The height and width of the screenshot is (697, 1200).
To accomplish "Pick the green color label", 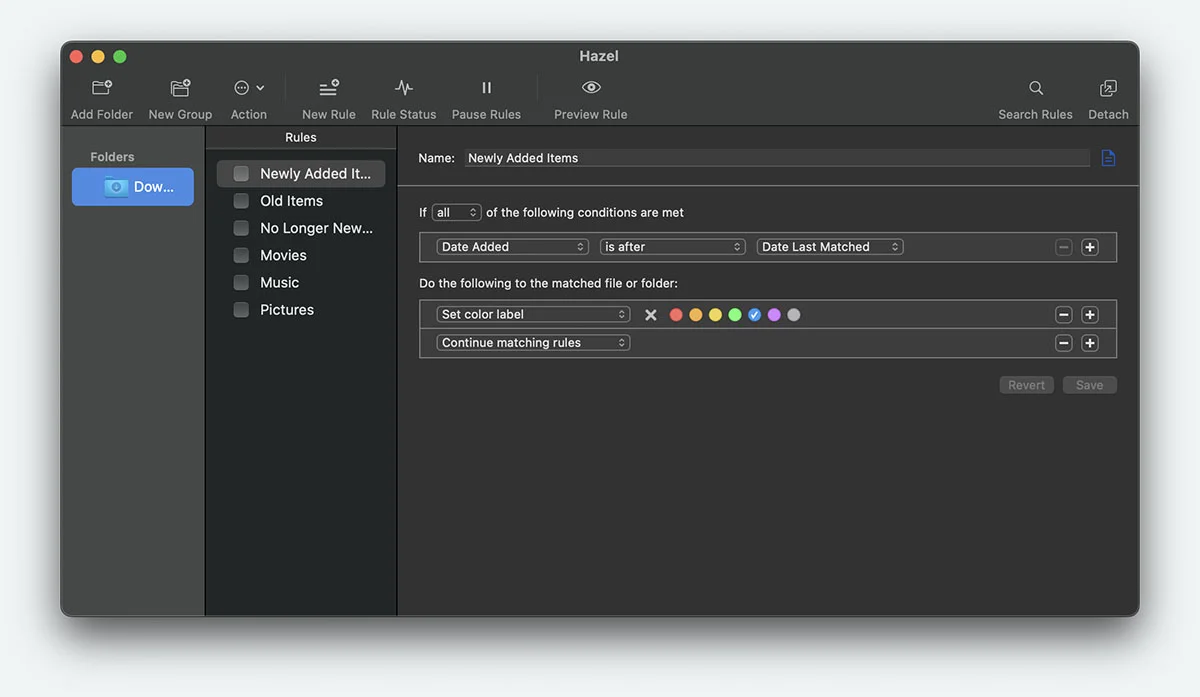I will click(x=735, y=315).
